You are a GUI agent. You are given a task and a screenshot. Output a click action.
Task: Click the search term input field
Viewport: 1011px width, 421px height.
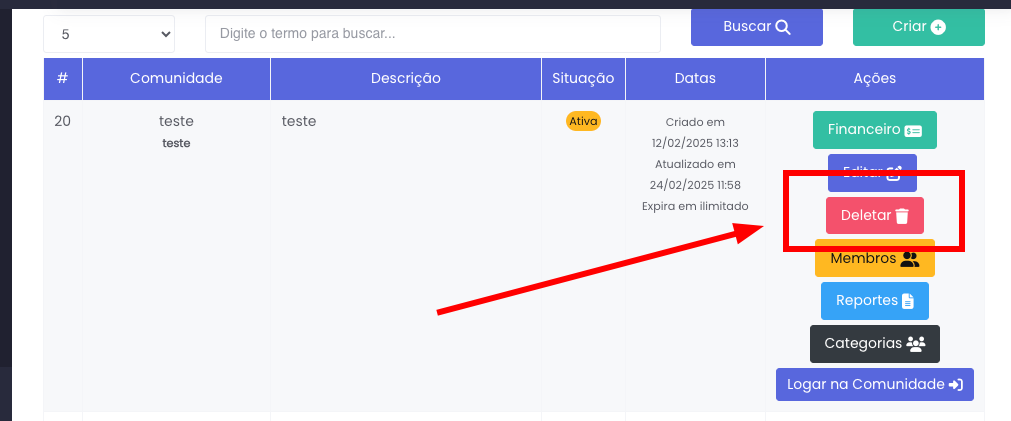(433, 34)
